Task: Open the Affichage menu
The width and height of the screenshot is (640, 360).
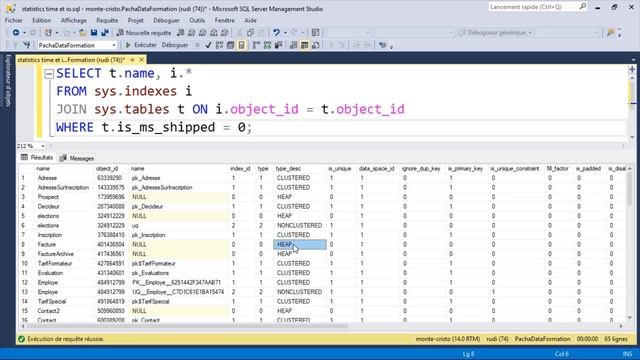Action: pos(73,20)
